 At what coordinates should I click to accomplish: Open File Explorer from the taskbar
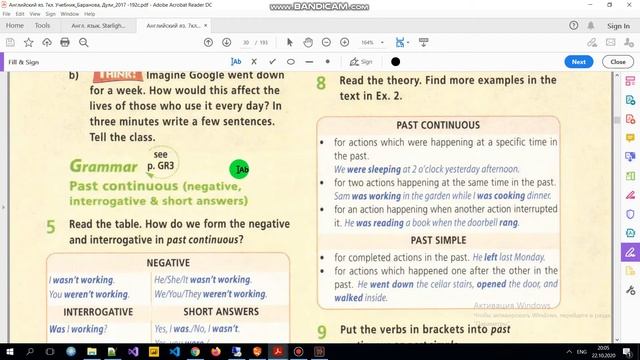[92, 351]
